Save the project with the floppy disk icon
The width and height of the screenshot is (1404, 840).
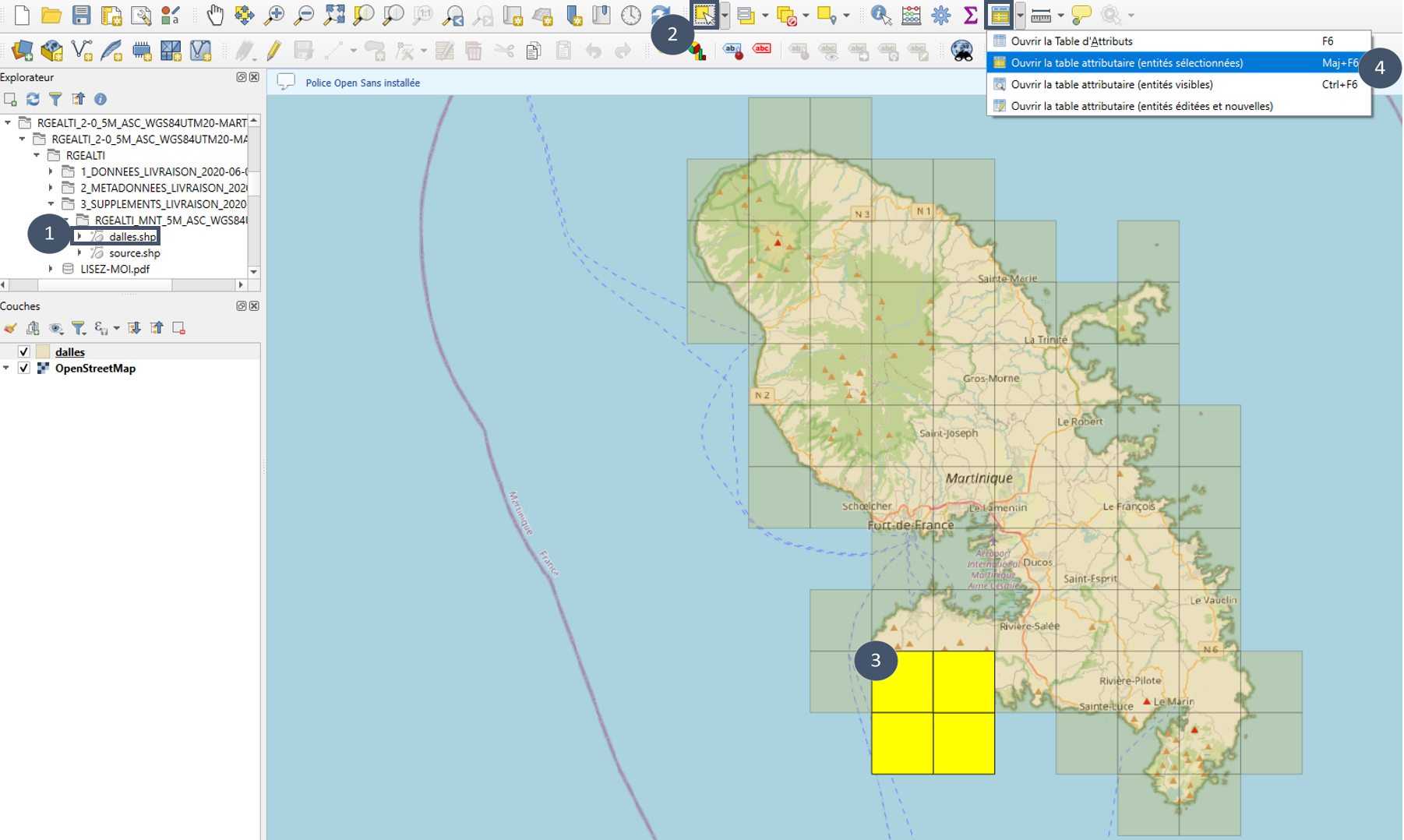81,15
